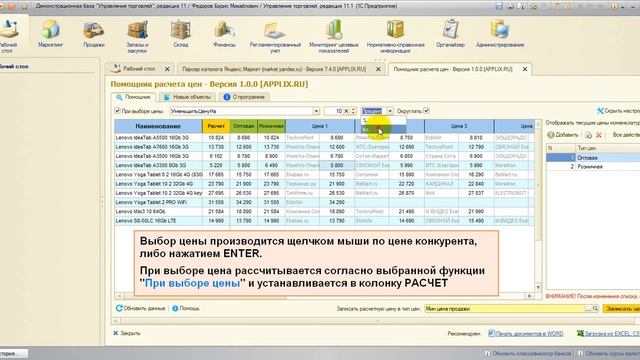Click the Скрыть настройки button

point(618,111)
